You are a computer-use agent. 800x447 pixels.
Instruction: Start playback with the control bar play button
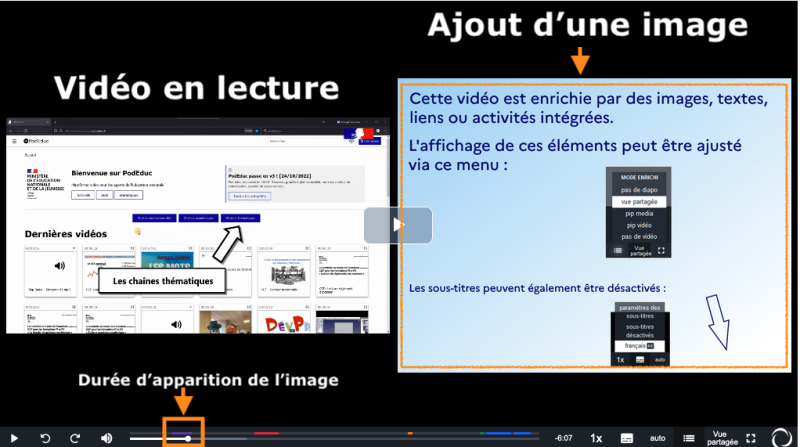[x=14, y=438]
